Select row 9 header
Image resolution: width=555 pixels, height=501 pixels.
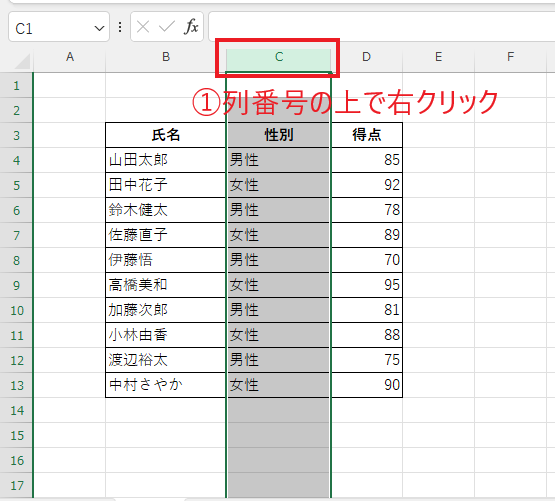pyautogui.click(x=16, y=285)
